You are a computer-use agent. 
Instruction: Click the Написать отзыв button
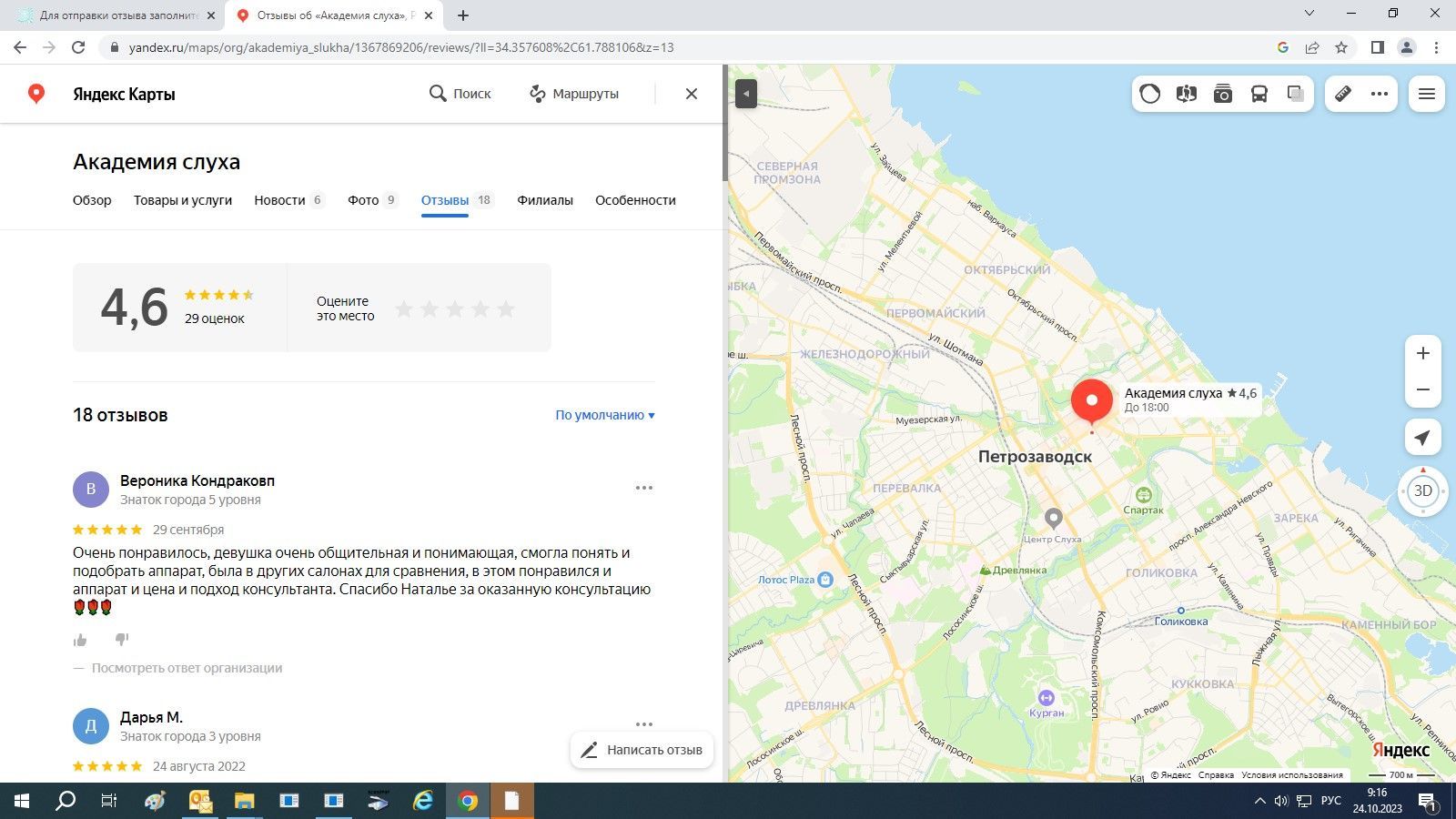[642, 750]
